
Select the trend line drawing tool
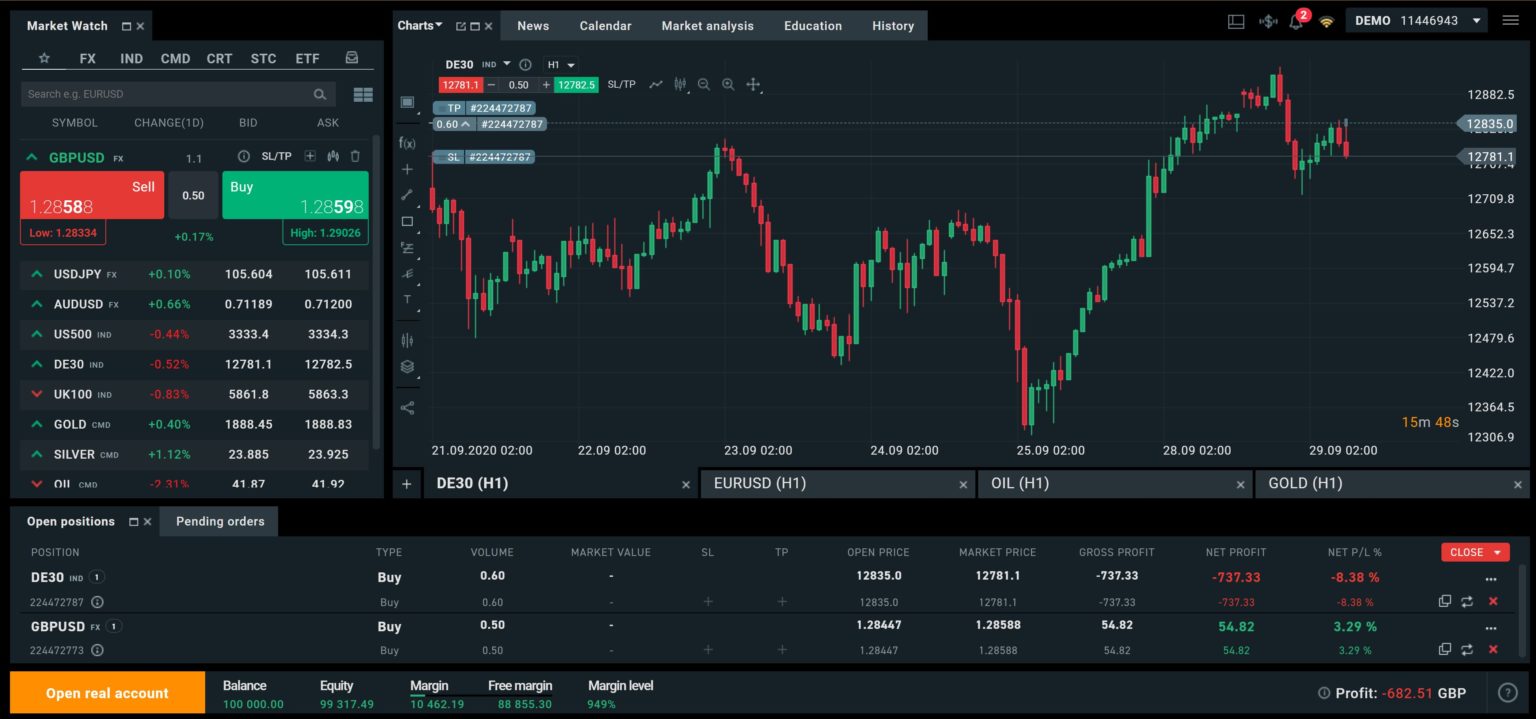click(408, 195)
